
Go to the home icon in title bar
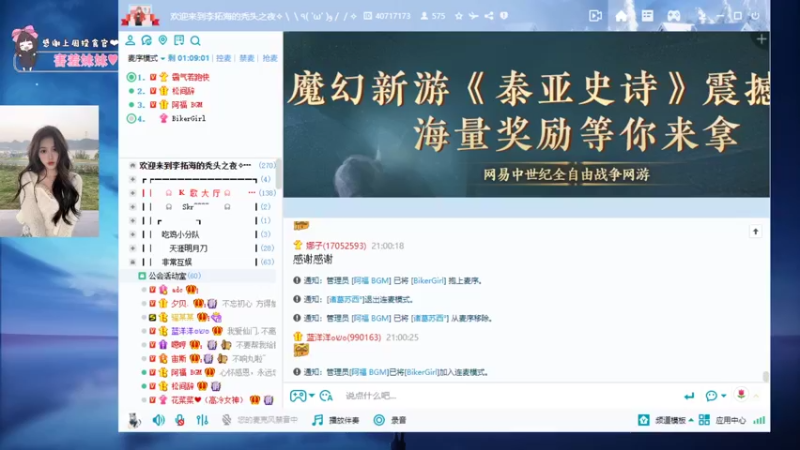(x=621, y=16)
